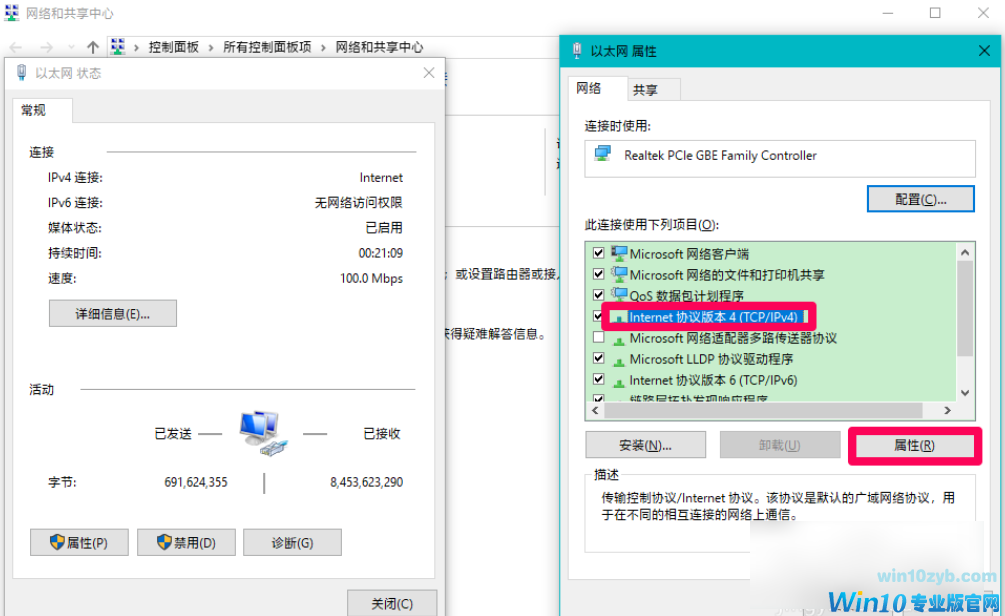1005x616 pixels.
Task: Click the network icon in the address bar
Action: (x=117, y=47)
